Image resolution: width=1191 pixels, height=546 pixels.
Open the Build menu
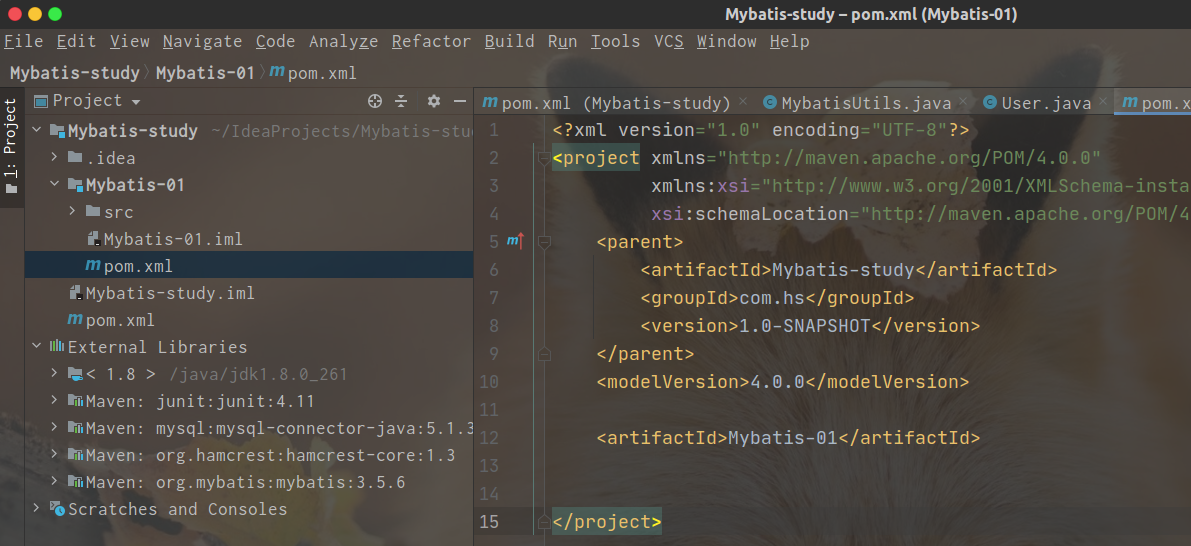tap(510, 41)
